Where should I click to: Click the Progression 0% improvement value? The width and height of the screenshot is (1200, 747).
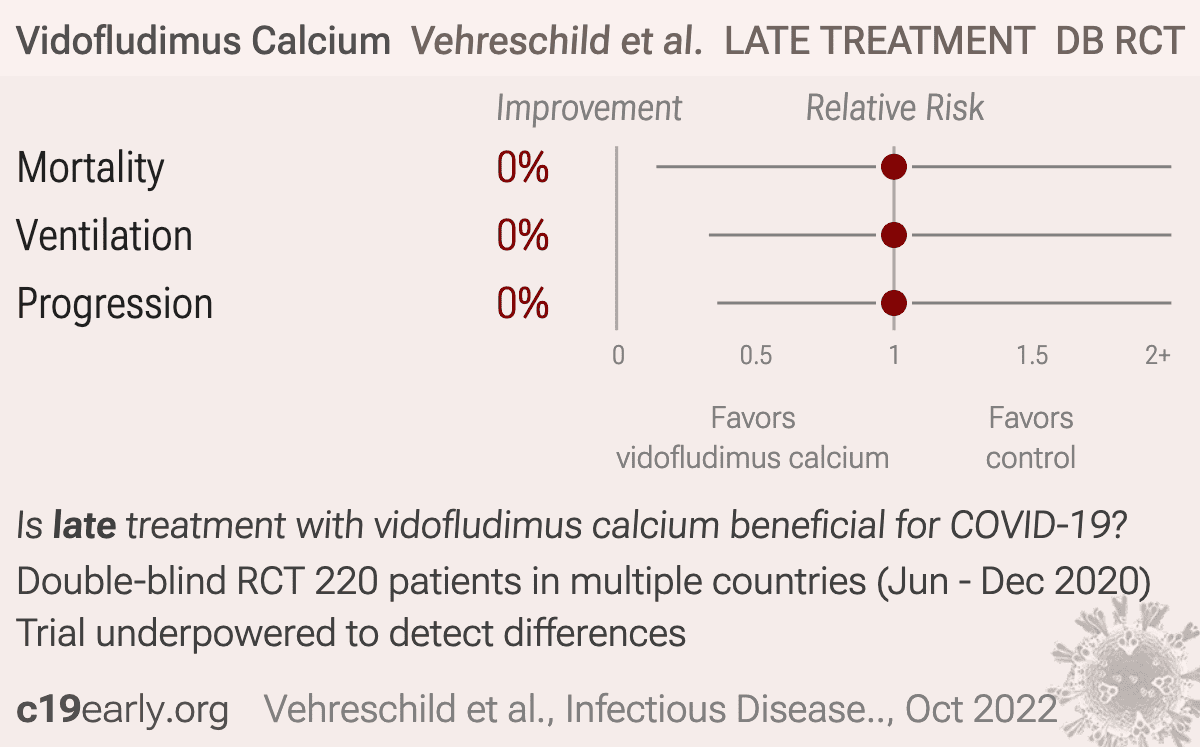click(x=523, y=304)
